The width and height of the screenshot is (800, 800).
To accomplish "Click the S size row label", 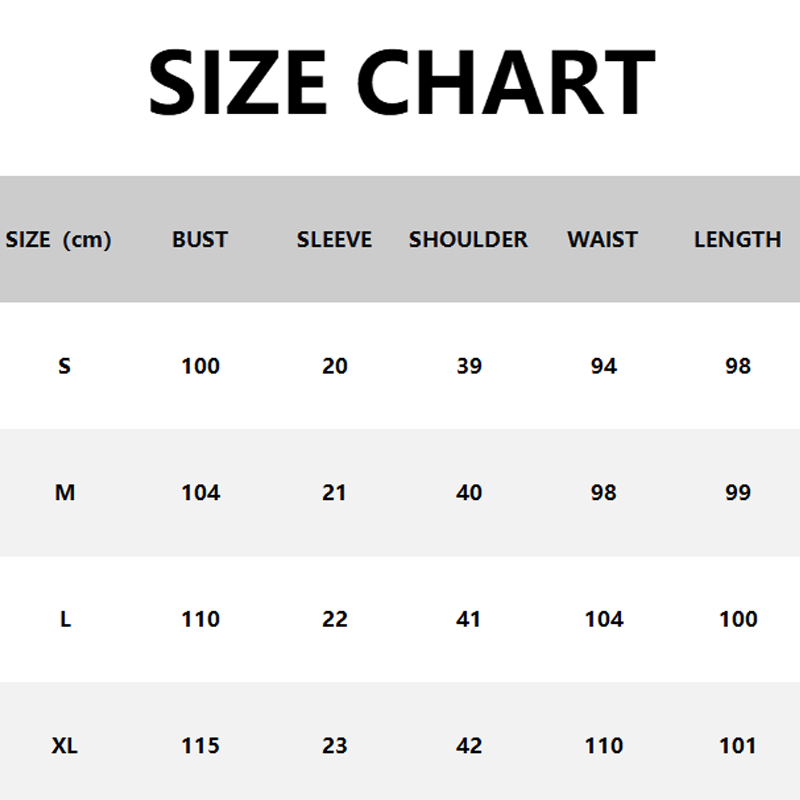I will click(65, 366).
